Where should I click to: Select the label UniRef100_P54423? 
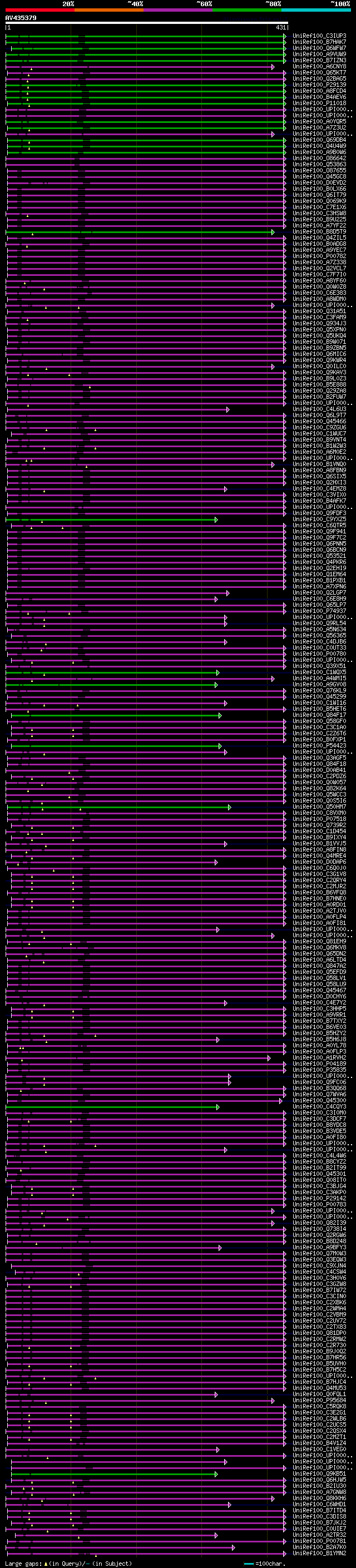click(319, 746)
